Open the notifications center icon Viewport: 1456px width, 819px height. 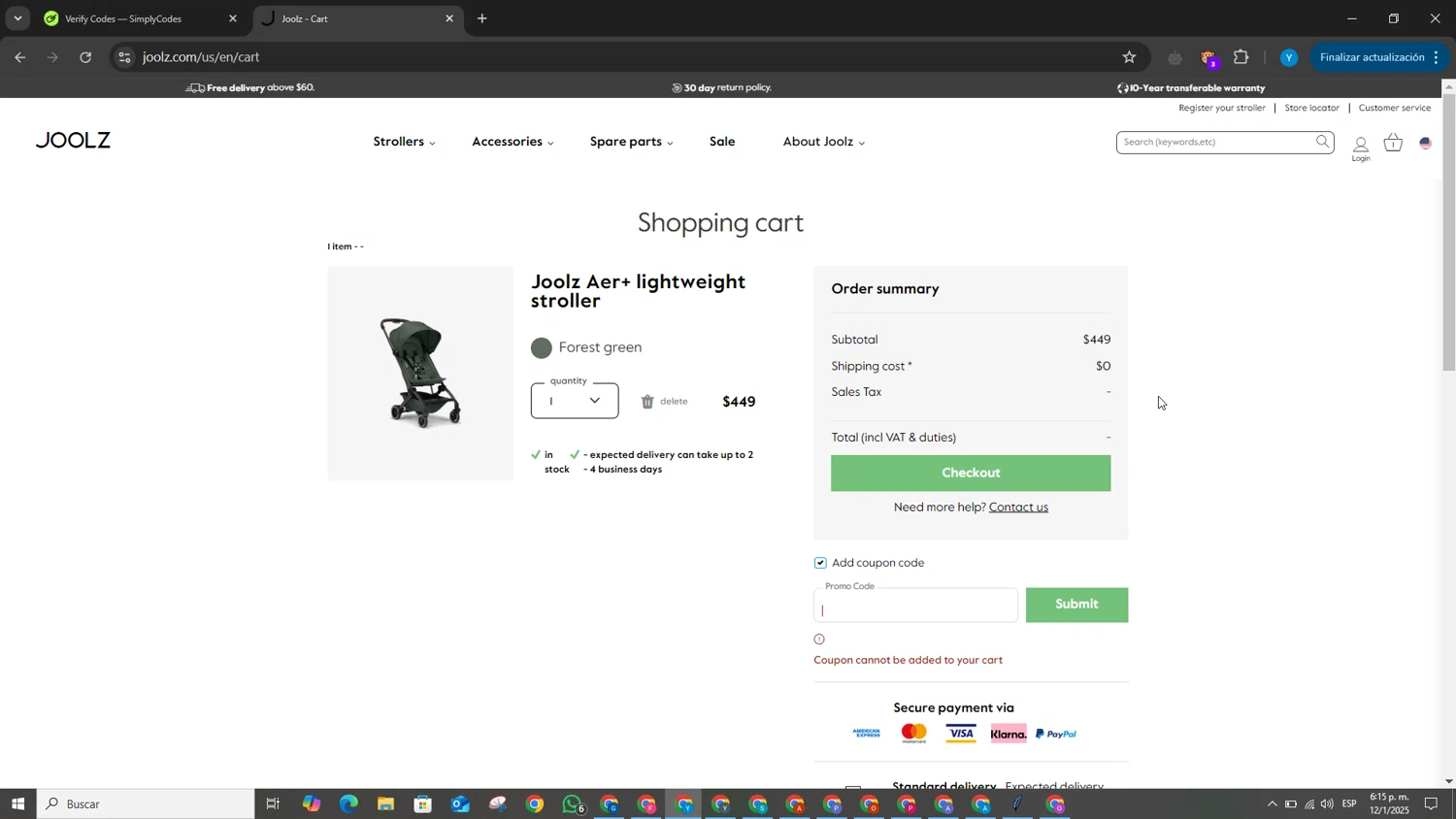pyautogui.click(x=1431, y=803)
